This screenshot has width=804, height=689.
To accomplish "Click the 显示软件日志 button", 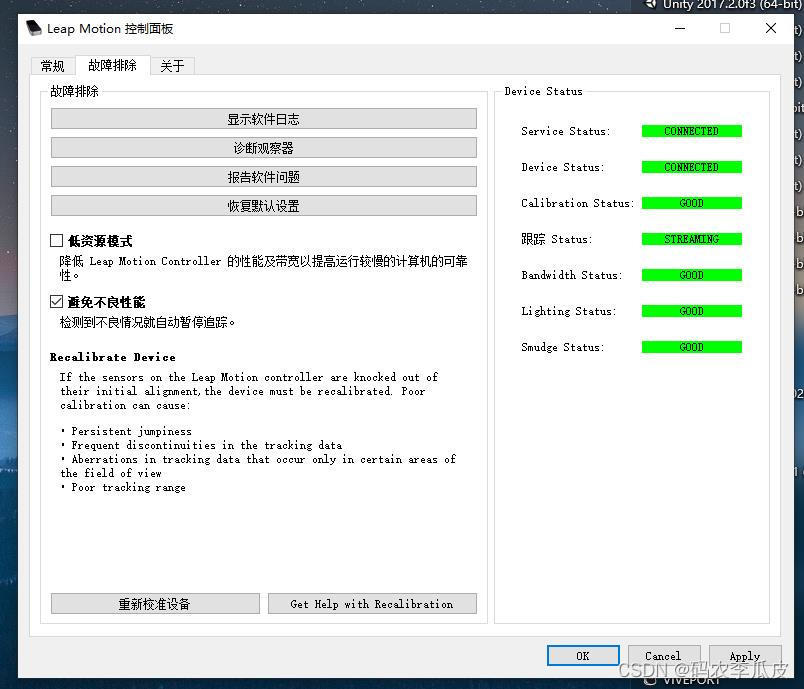I will coord(264,119).
